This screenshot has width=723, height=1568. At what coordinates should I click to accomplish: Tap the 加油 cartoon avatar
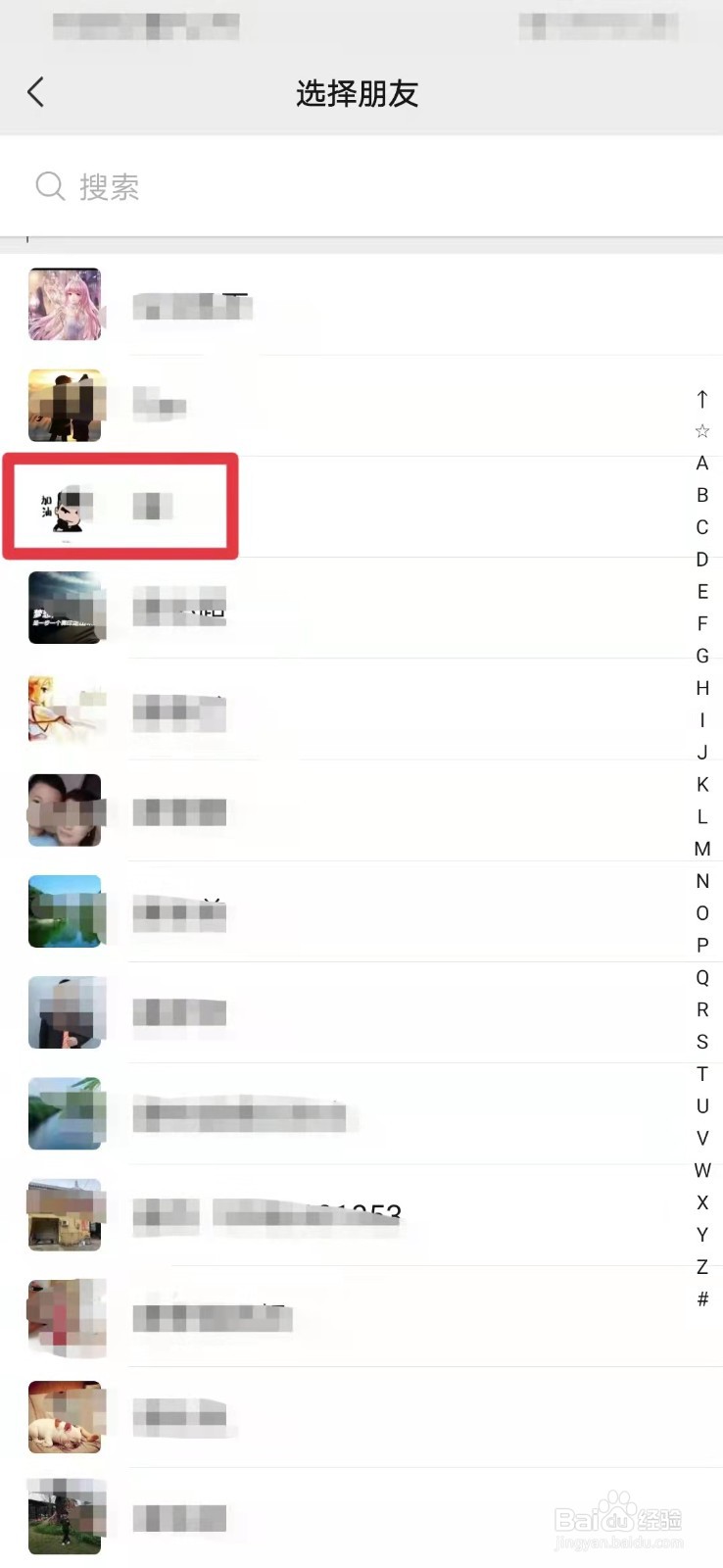coord(65,507)
